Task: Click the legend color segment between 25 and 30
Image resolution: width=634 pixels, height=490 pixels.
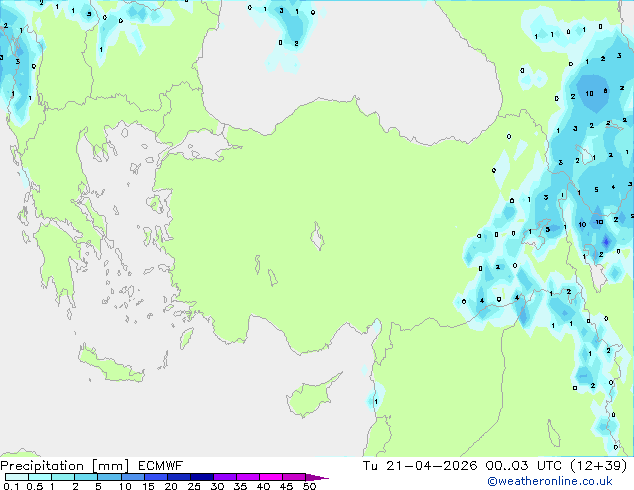Action: (202, 477)
